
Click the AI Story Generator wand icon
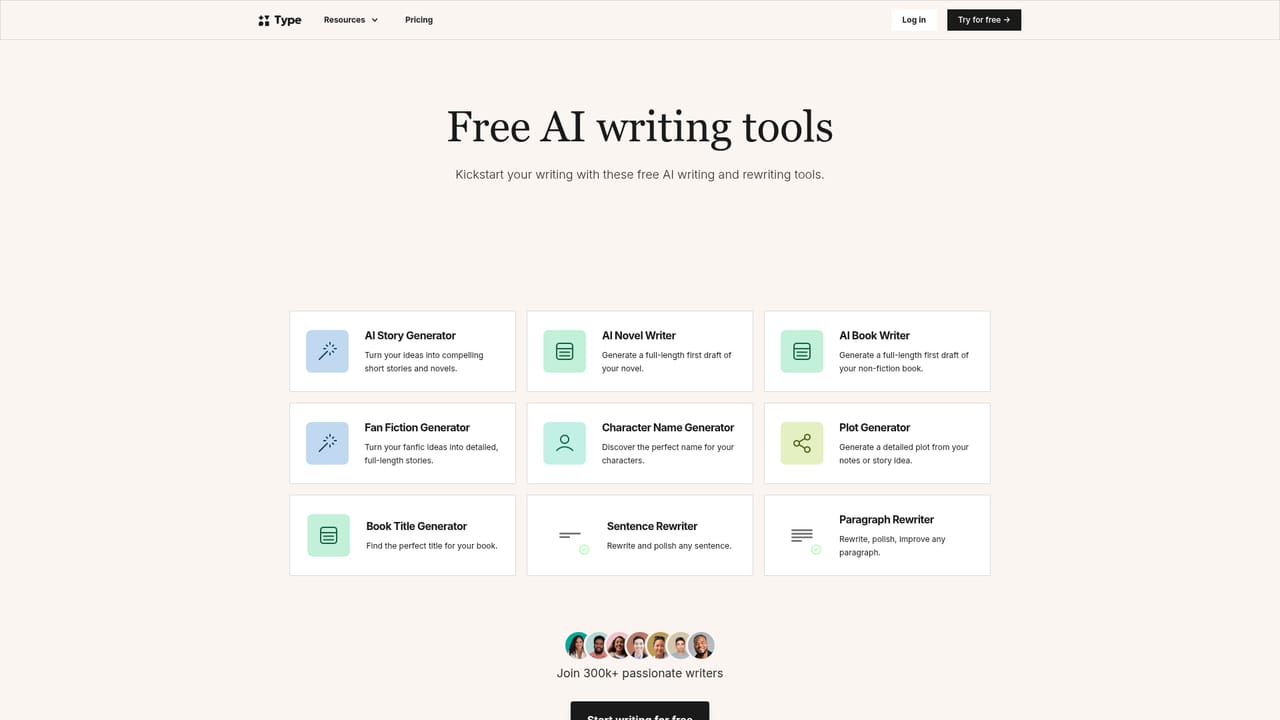tap(327, 351)
